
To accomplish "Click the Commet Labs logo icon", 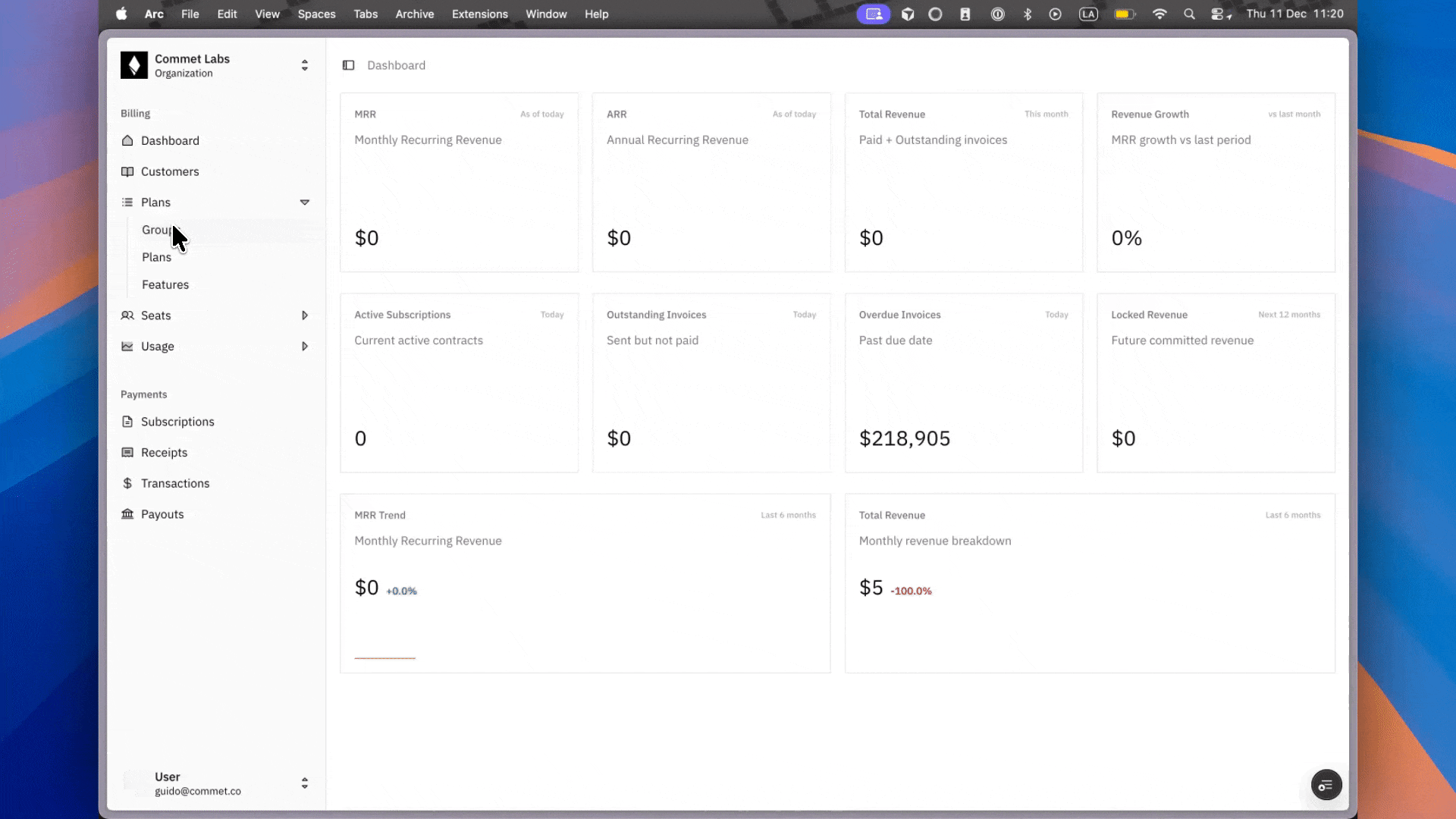I will (x=134, y=65).
